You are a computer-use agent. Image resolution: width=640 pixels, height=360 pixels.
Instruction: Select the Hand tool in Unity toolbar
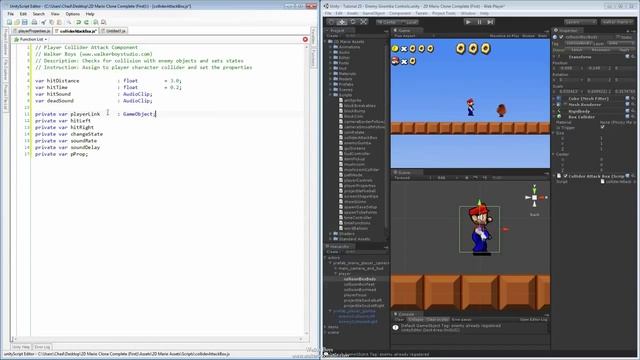tap(331, 22)
